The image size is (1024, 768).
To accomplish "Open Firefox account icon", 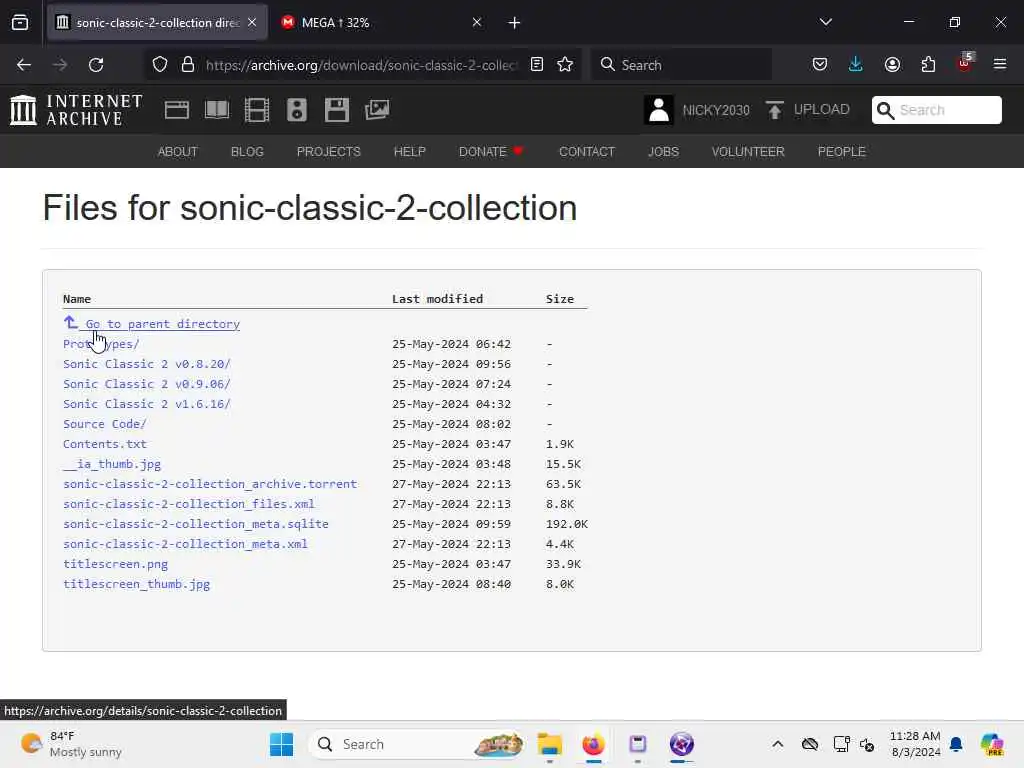I will click(x=892, y=65).
